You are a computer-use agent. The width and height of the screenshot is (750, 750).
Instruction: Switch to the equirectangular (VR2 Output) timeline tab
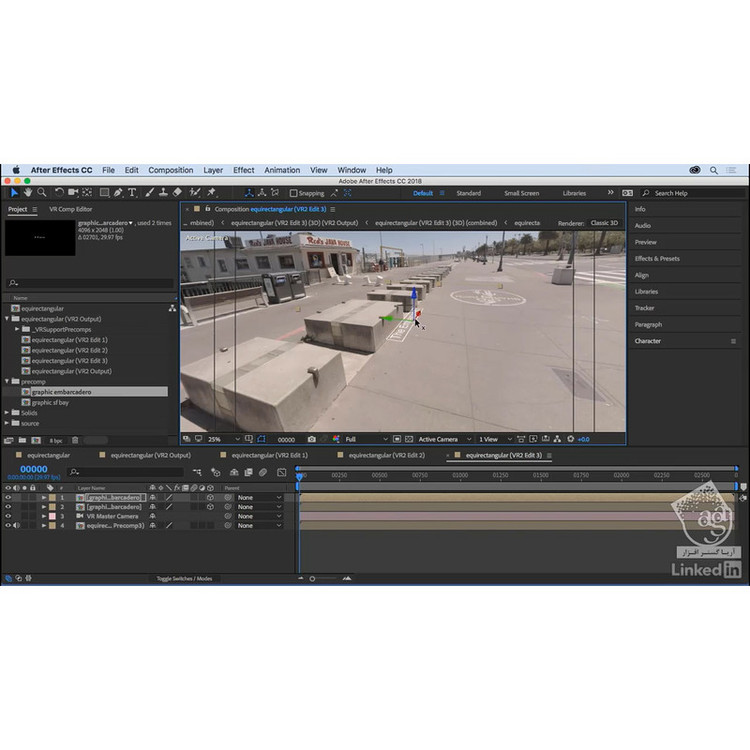tap(152, 455)
